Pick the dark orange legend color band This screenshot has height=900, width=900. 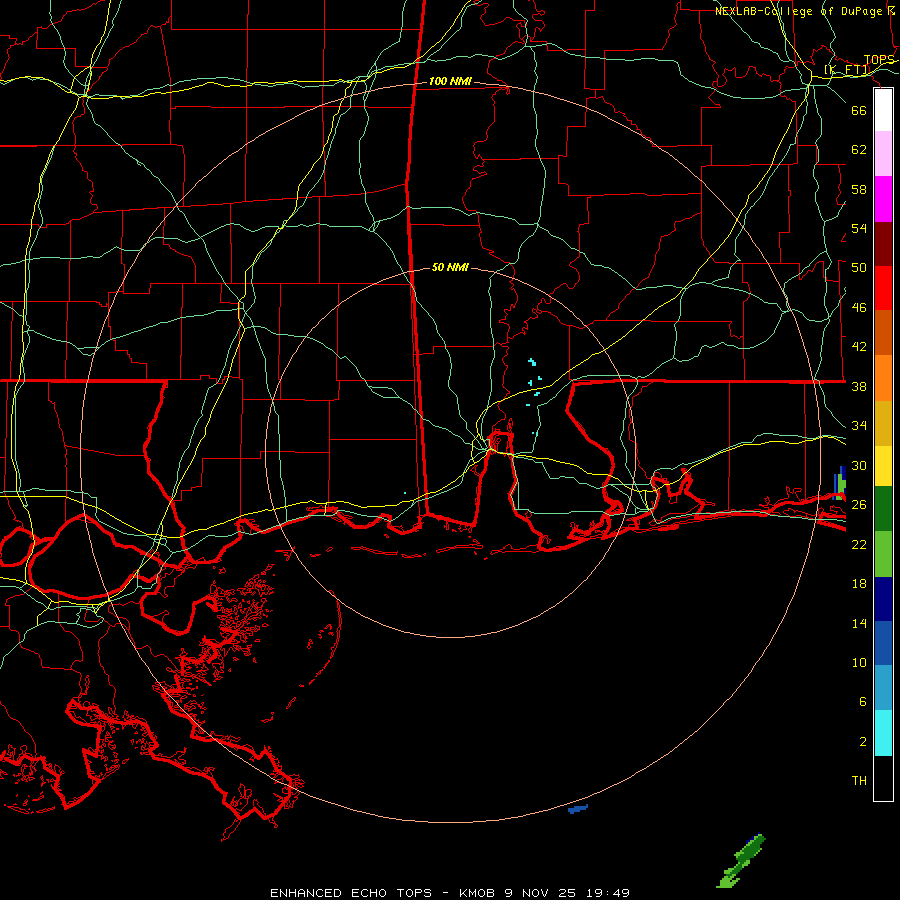883,333
